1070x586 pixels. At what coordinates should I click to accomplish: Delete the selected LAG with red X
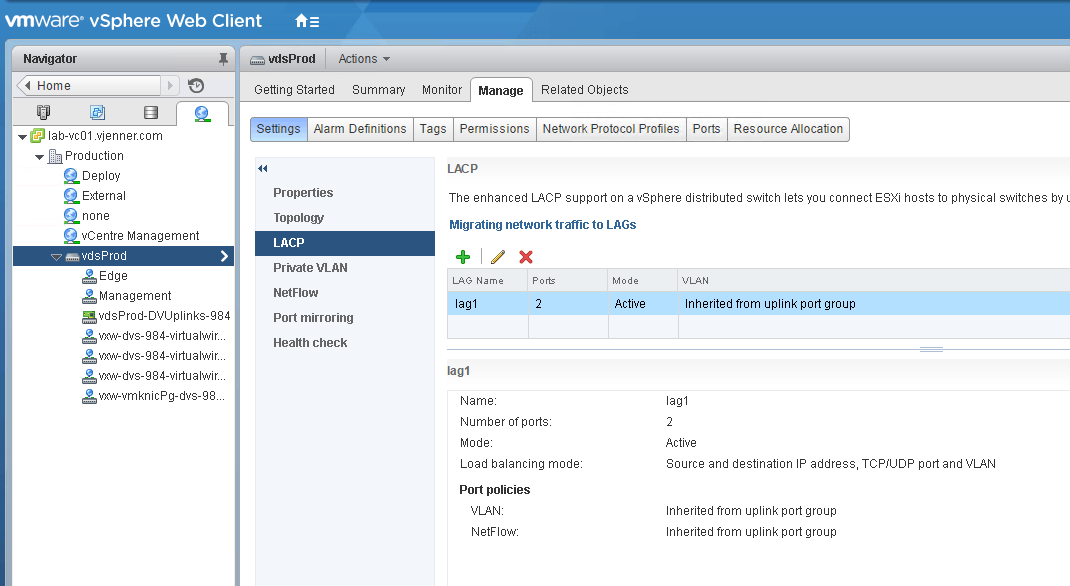(525, 257)
